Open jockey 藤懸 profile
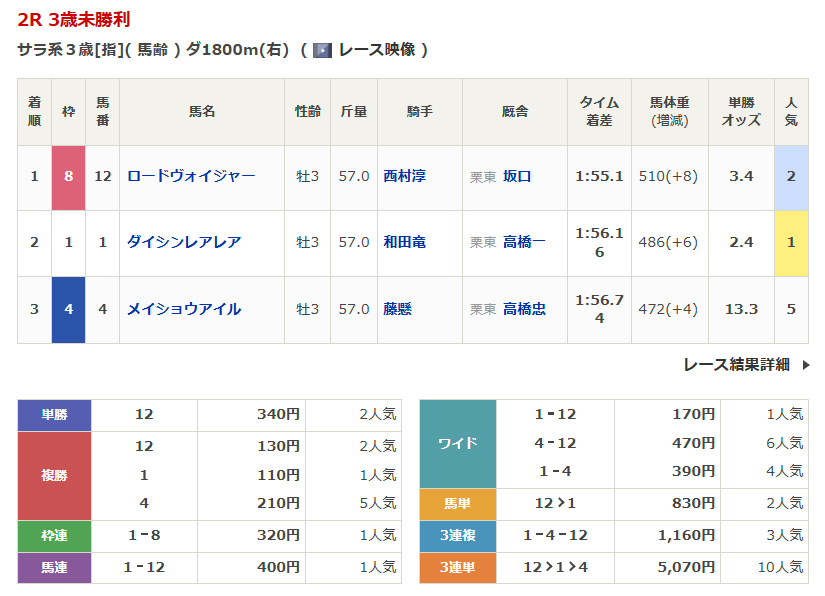The height and width of the screenshot is (596, 825). (398, 309)
